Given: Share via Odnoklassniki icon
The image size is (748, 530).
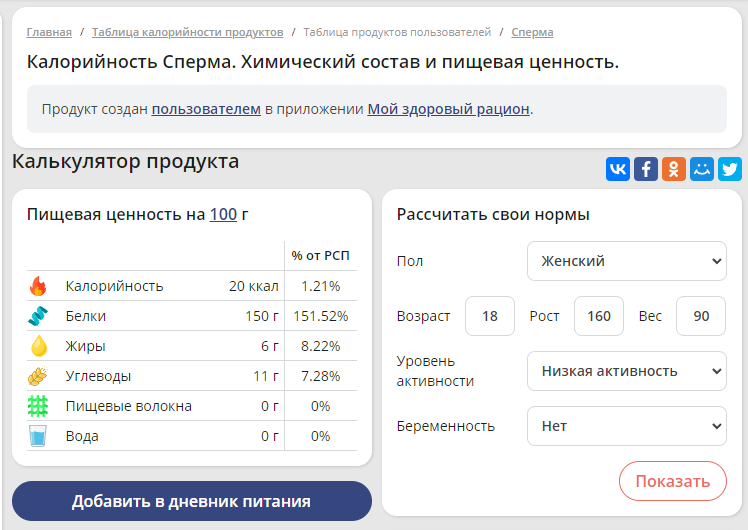Looking at the screenshot, I should pos(674,169).
